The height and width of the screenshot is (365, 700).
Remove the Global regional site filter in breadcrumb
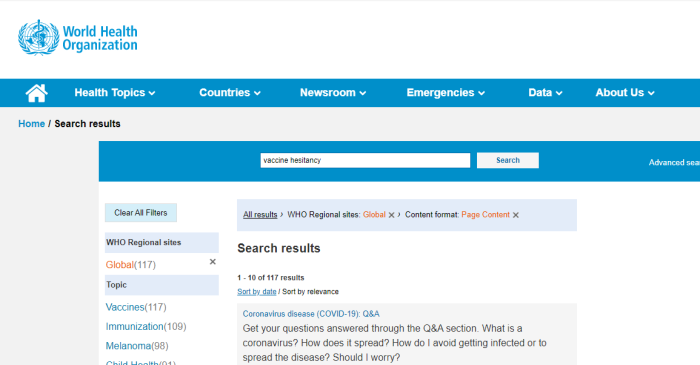pos(392,215)
